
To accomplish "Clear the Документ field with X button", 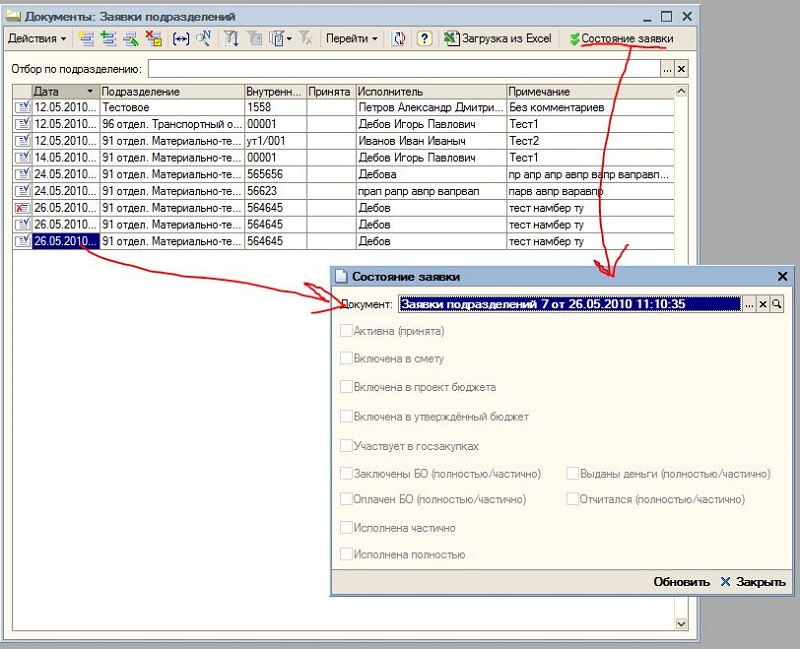I will click(x=762, y=304).
